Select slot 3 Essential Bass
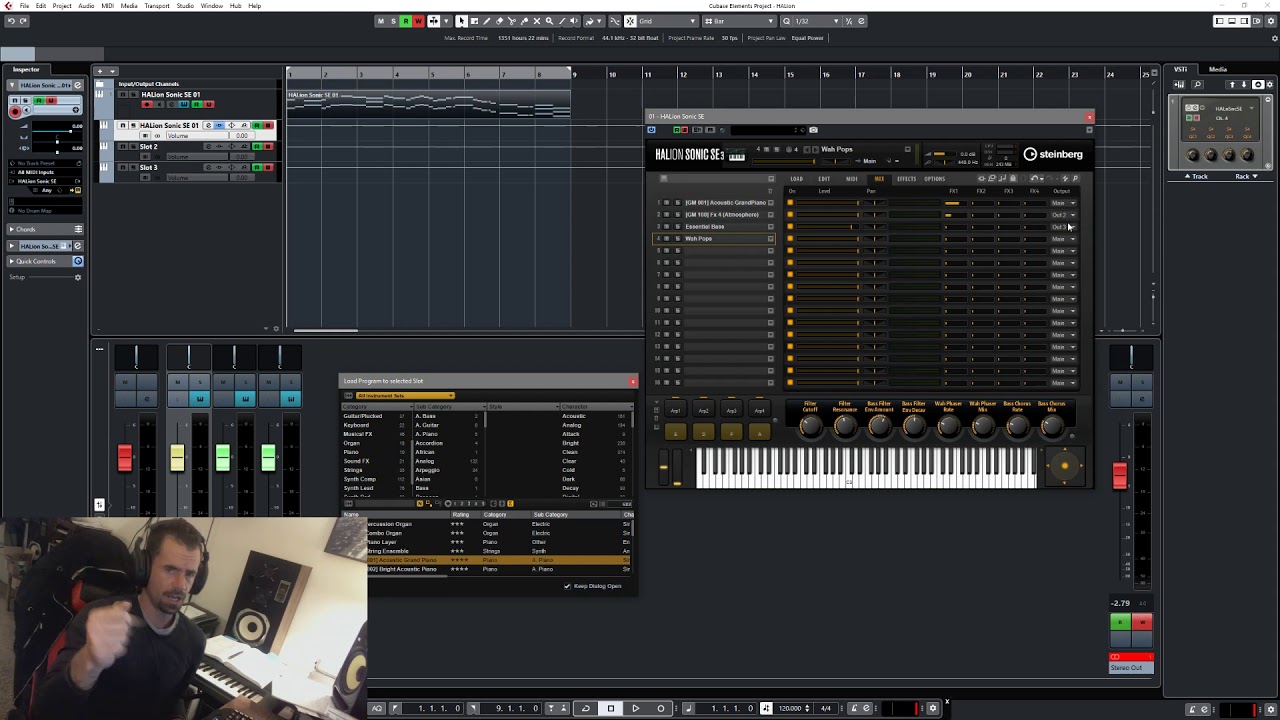This screenshot has height=720, width=1280. click(x=705, y=227)
